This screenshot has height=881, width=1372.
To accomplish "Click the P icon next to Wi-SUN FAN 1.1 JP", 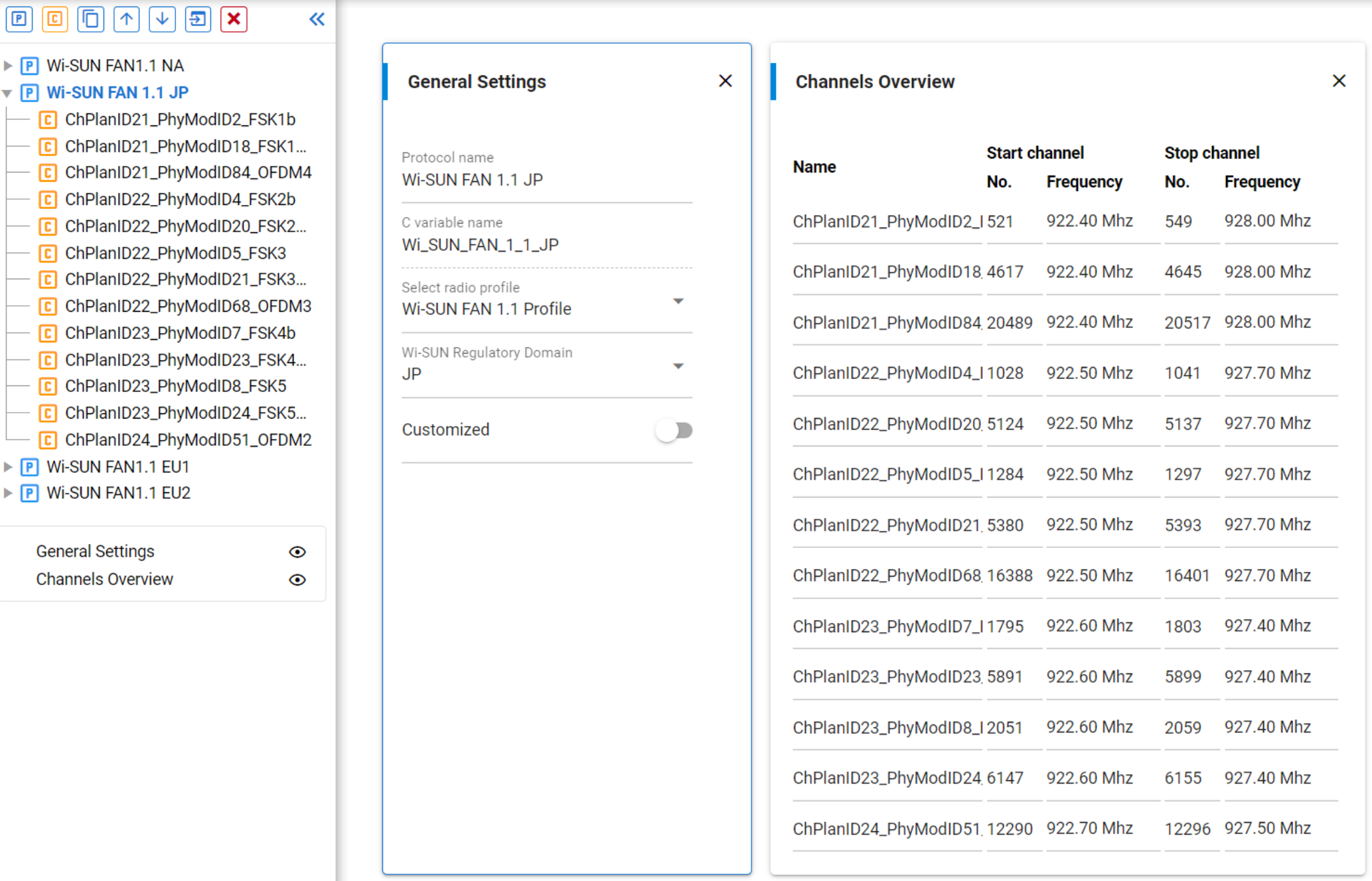I will (x=29, y=93).
